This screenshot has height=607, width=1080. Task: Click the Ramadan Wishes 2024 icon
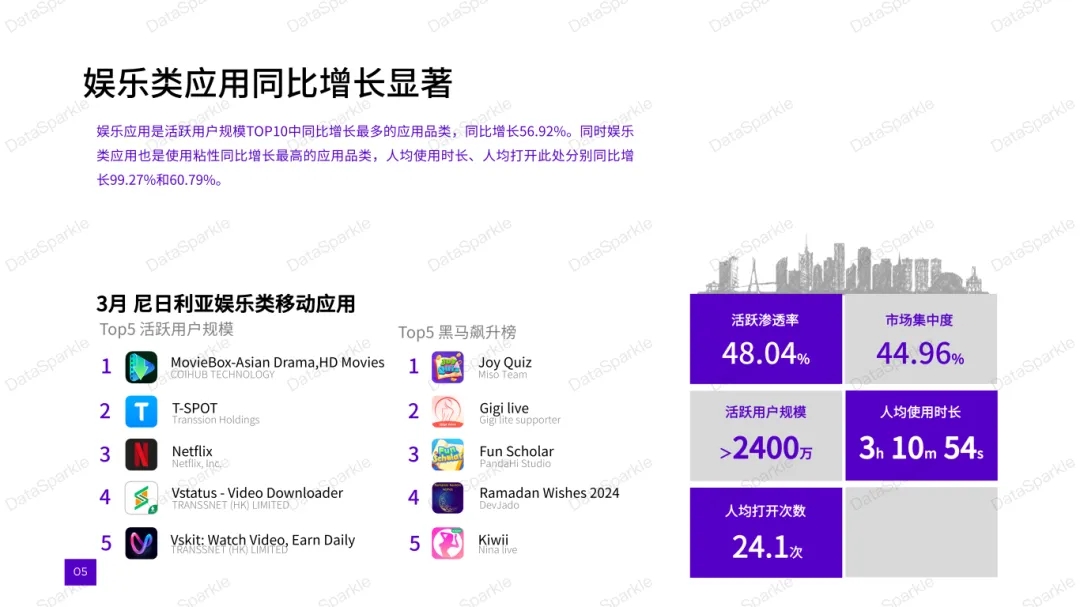(x=446, y=498)
